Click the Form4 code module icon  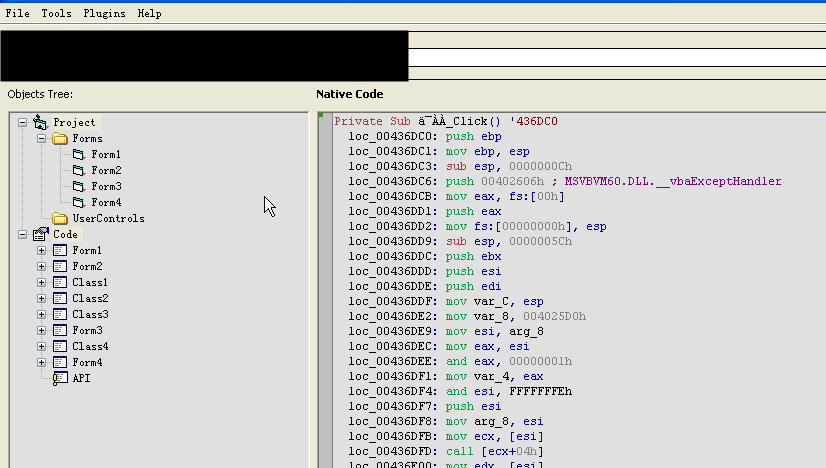click(x=60, y=362)
